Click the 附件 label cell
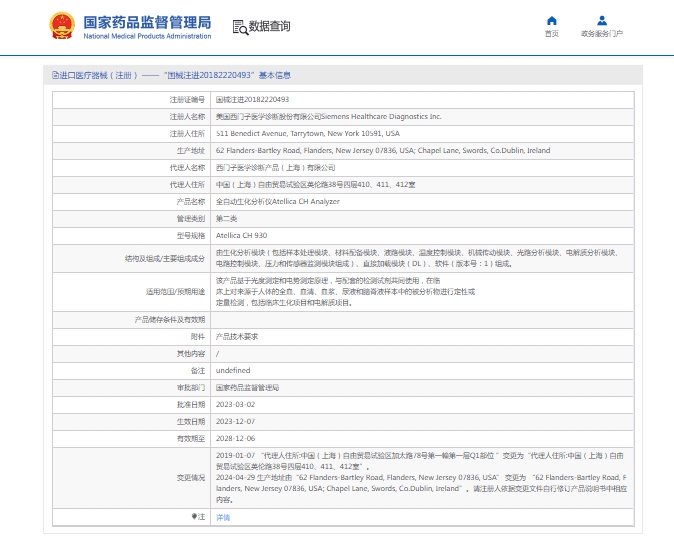 tap(132, 337)
